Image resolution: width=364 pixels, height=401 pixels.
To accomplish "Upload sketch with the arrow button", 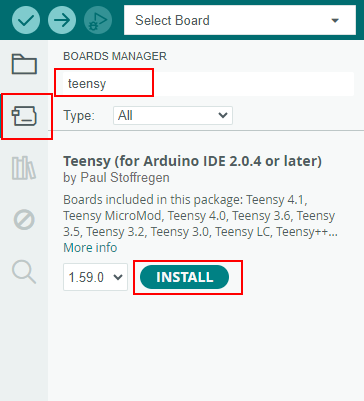I will pos(62,20).
